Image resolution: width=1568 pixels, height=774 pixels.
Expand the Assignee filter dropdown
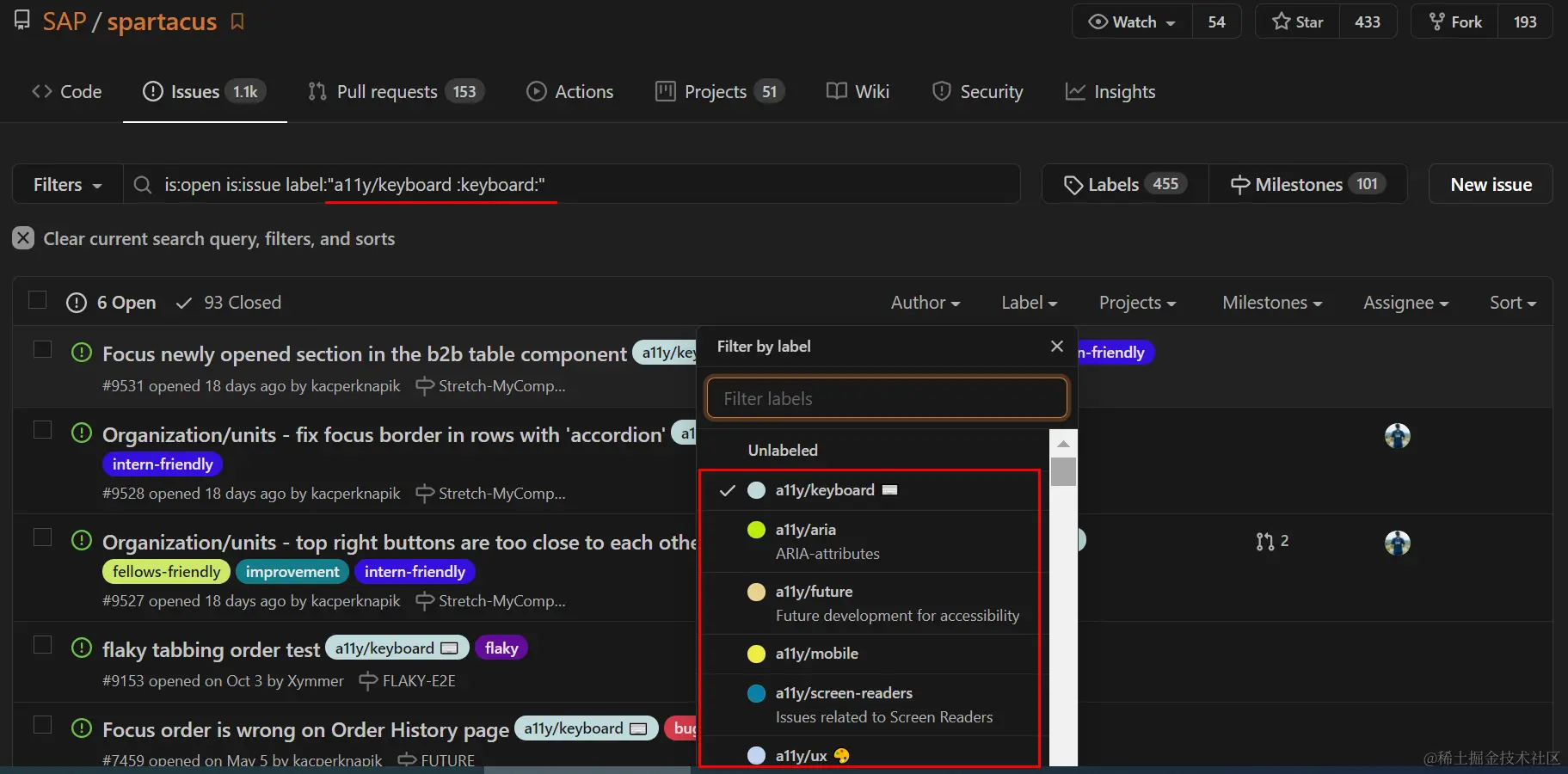[1406, 303]
